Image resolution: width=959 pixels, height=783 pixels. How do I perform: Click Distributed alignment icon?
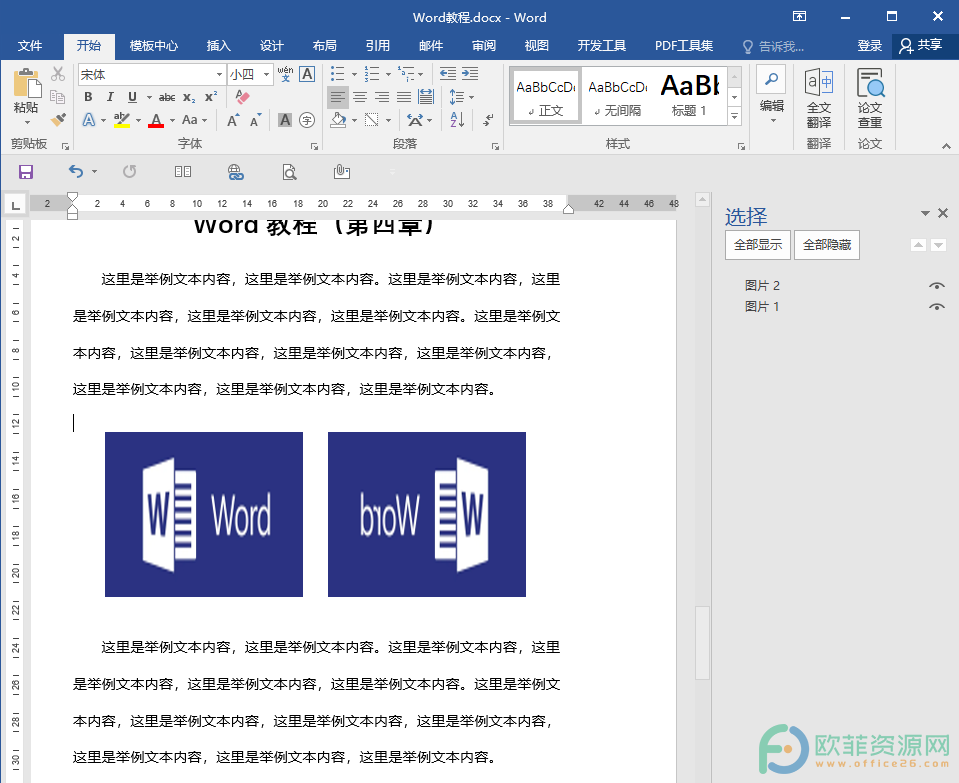click(x=426, y=97)
